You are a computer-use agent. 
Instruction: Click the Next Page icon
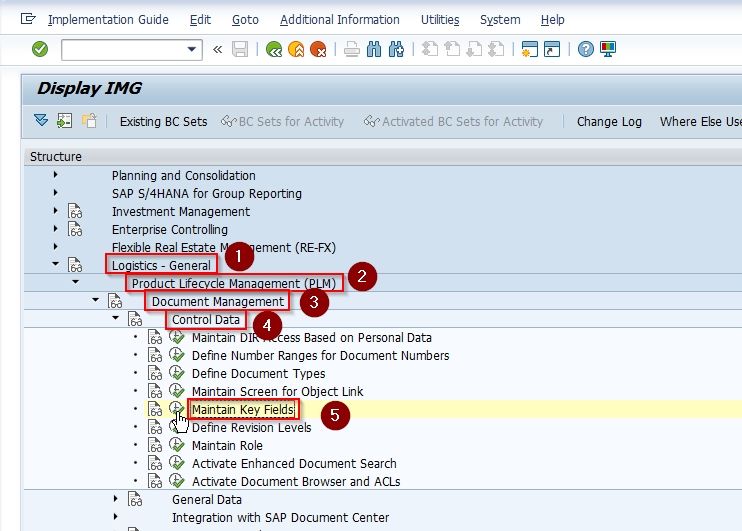pyautogui.click(x=474, y=49)
